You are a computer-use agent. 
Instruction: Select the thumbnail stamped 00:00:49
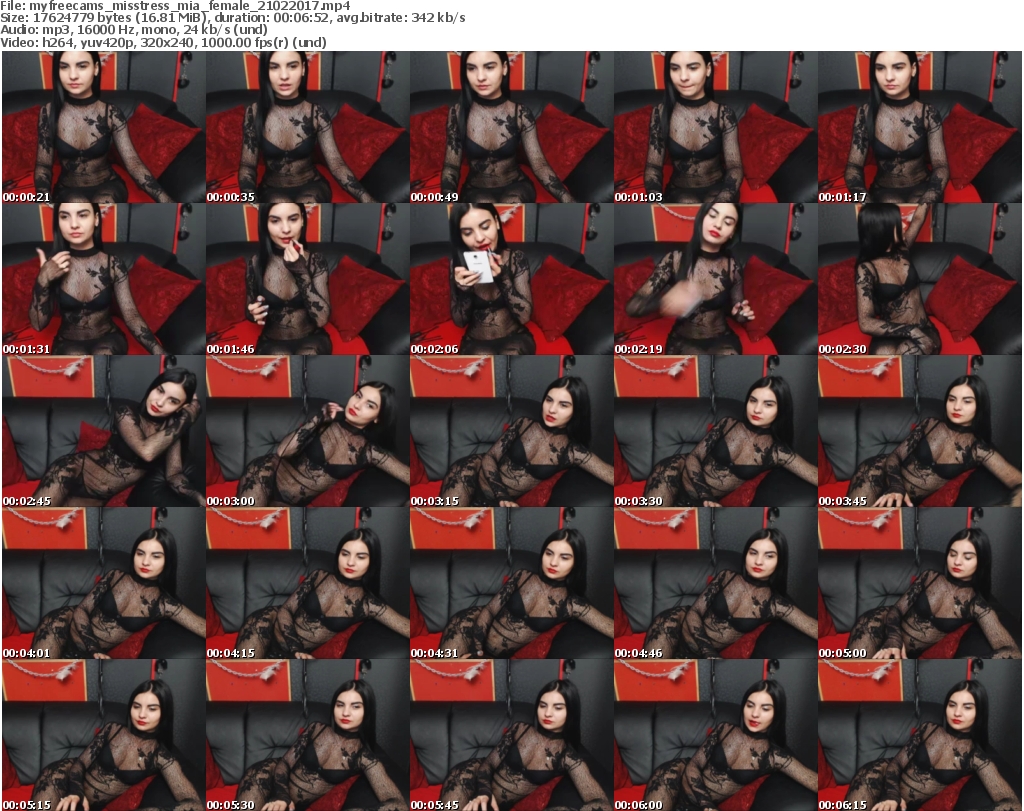click(x=511, y=127)
